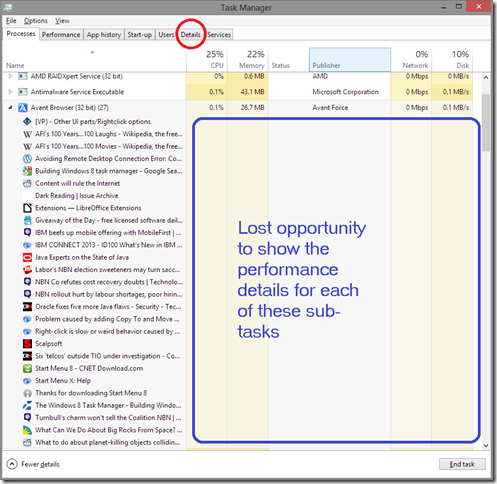Open the File menu
Image resolution: width=497 pixels, height=484 pixels.
(x=11, y=21)
